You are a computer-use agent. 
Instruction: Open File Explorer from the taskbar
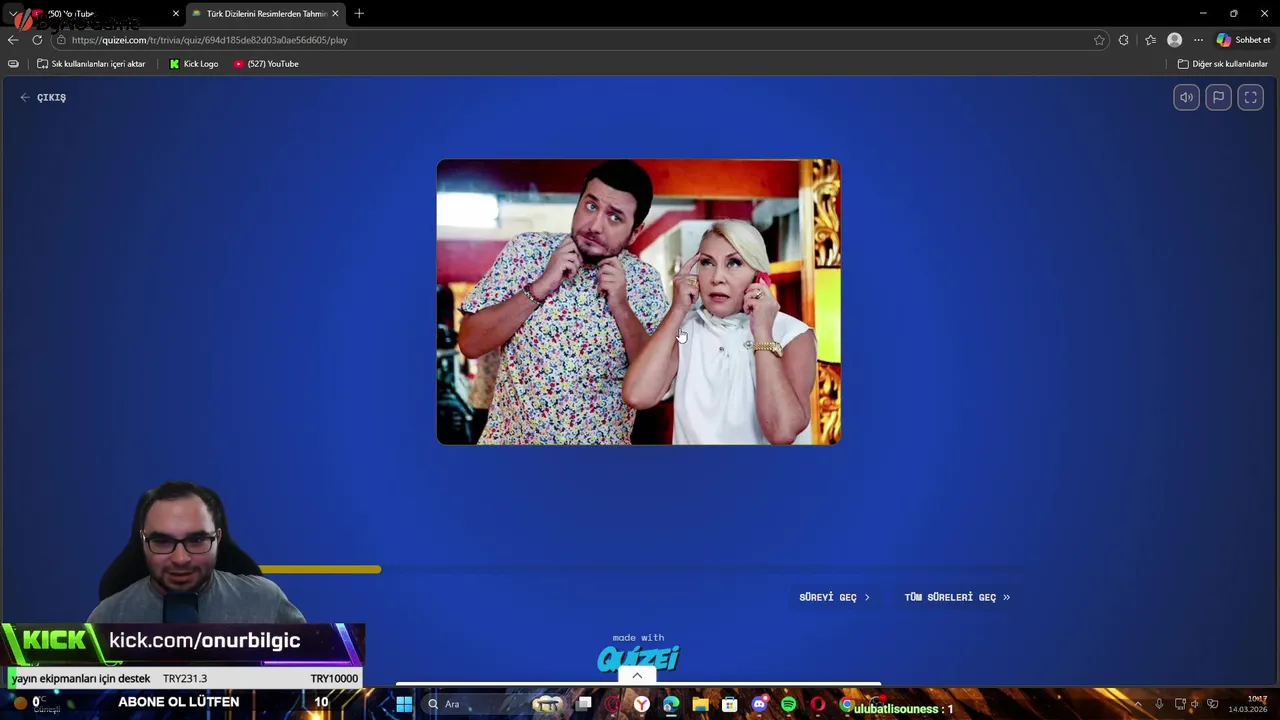coord(700,704)
